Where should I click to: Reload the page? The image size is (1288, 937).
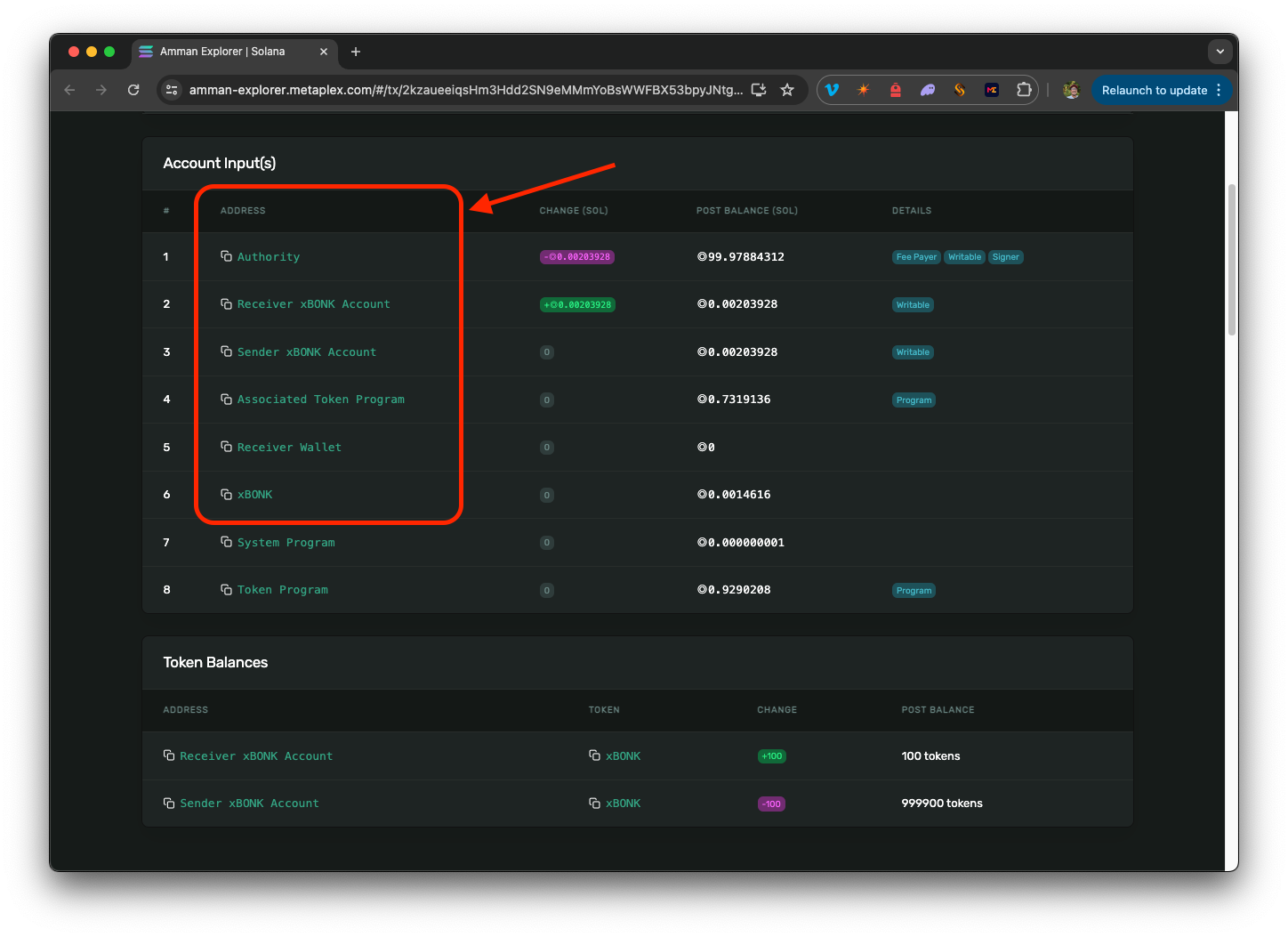click(x=133, y=90)
